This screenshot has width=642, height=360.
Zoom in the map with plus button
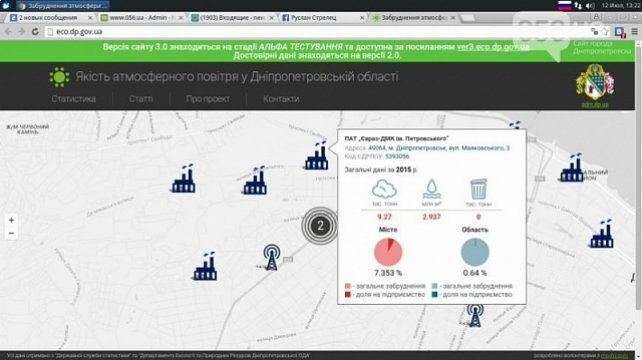11,220
